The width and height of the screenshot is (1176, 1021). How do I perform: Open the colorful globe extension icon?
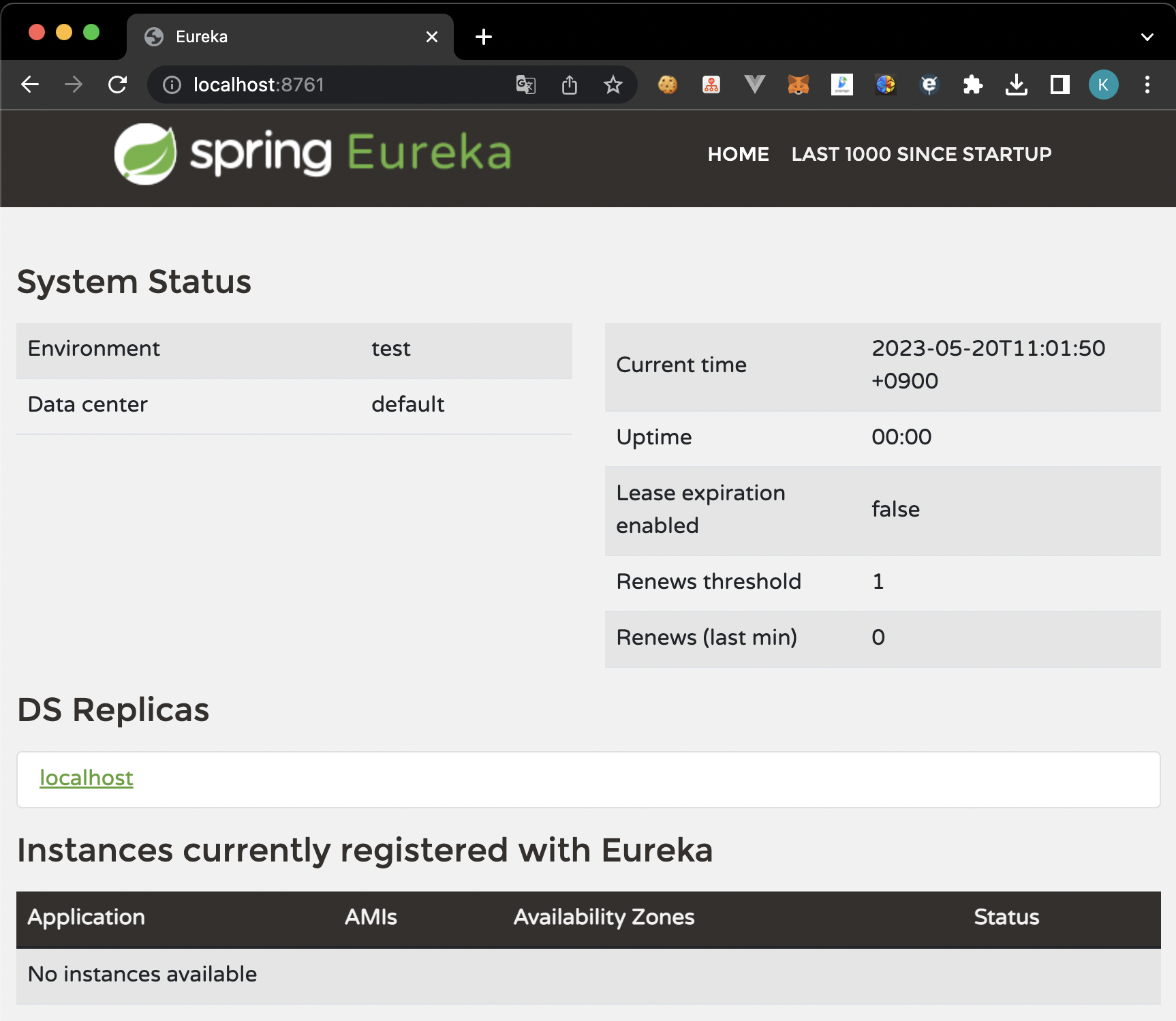click(x=886, y=85)
